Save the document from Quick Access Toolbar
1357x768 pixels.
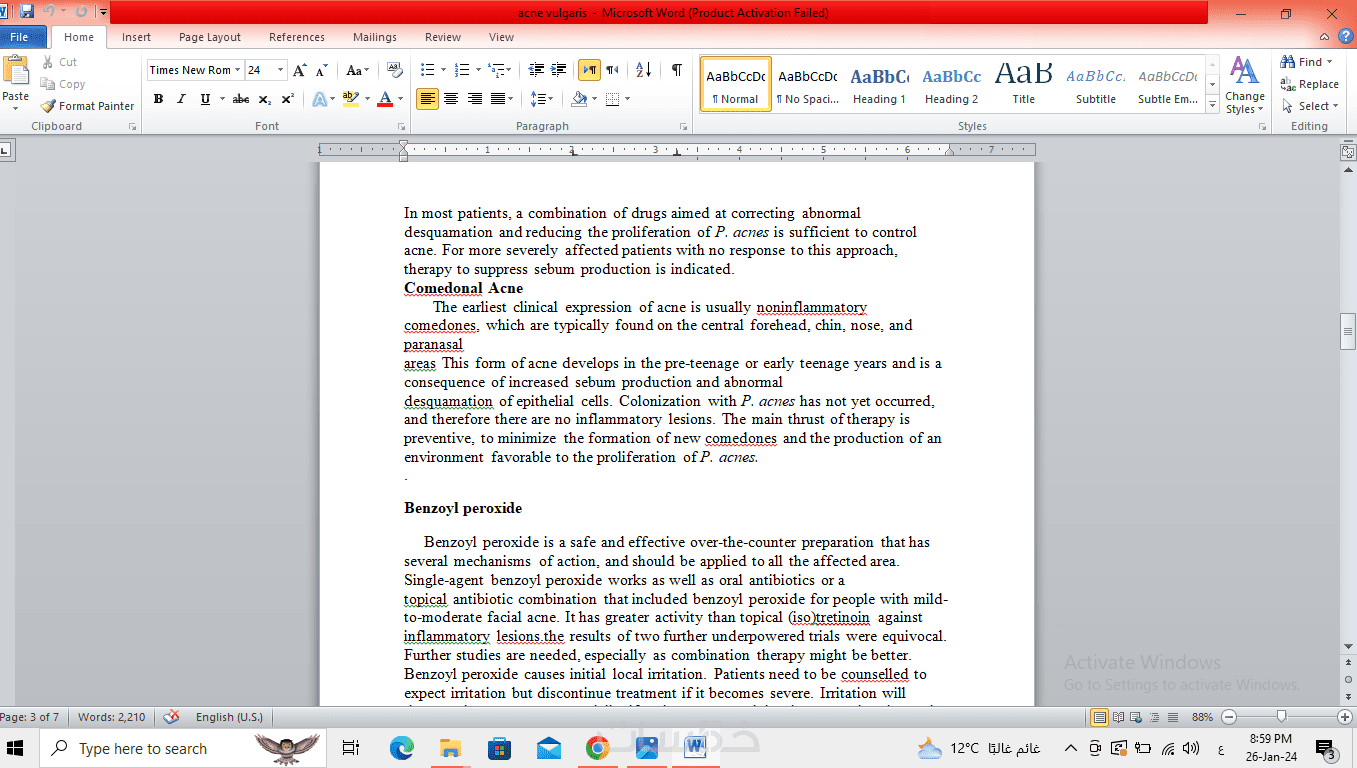pyautogui.click(x=27, y=12)
